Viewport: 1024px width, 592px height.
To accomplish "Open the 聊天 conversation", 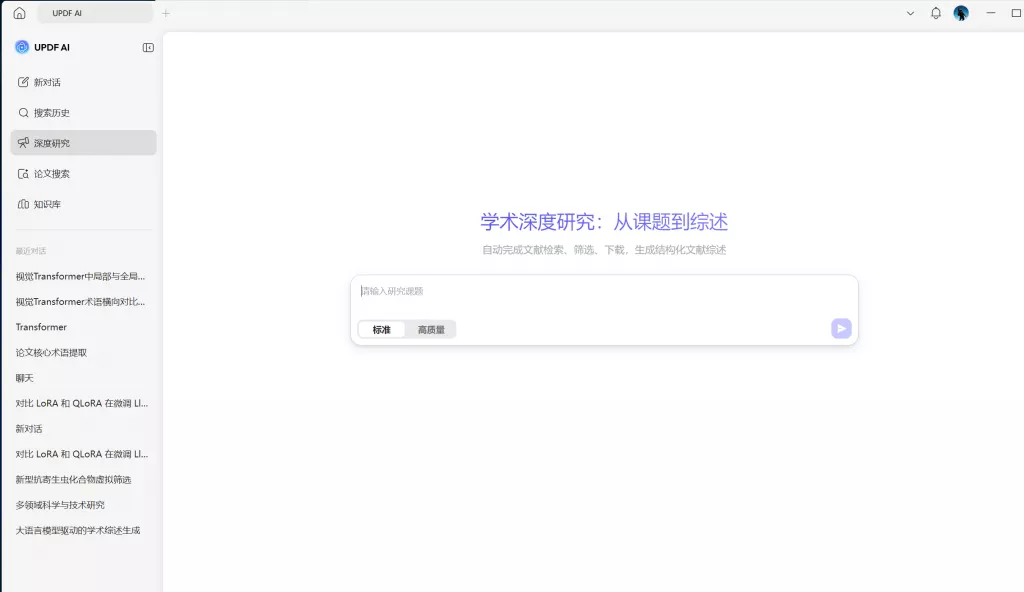I will click(x=24, y=377).
